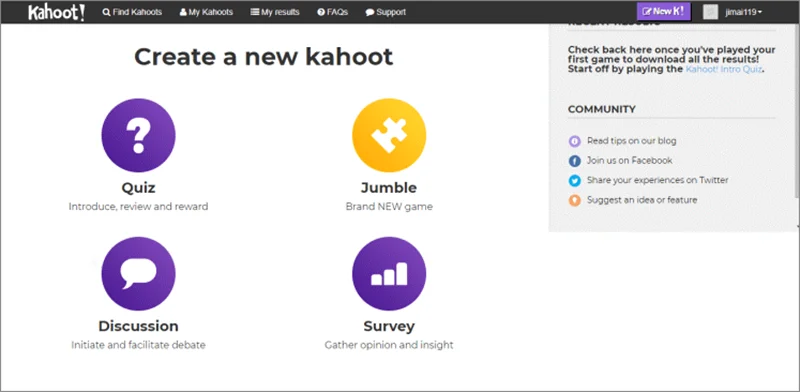Click the Jumble heading text
The height and width of the screenshot is (392, 800).
(389, 188)
